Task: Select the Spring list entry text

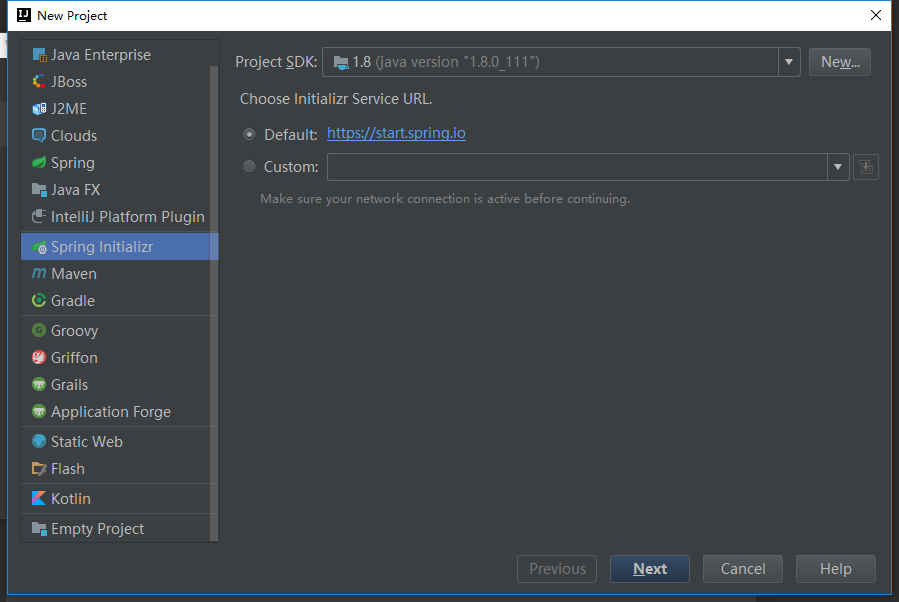Action: tap(73, 163)
